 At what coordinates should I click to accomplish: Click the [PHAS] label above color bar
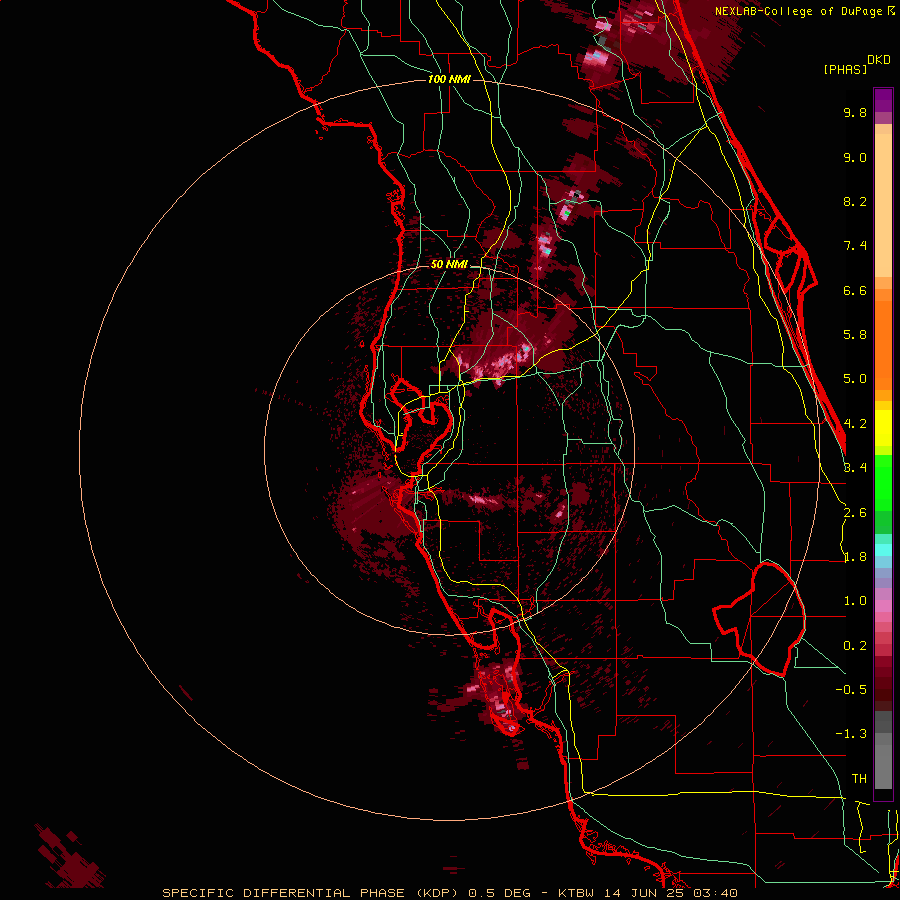[x=845, y=69]
